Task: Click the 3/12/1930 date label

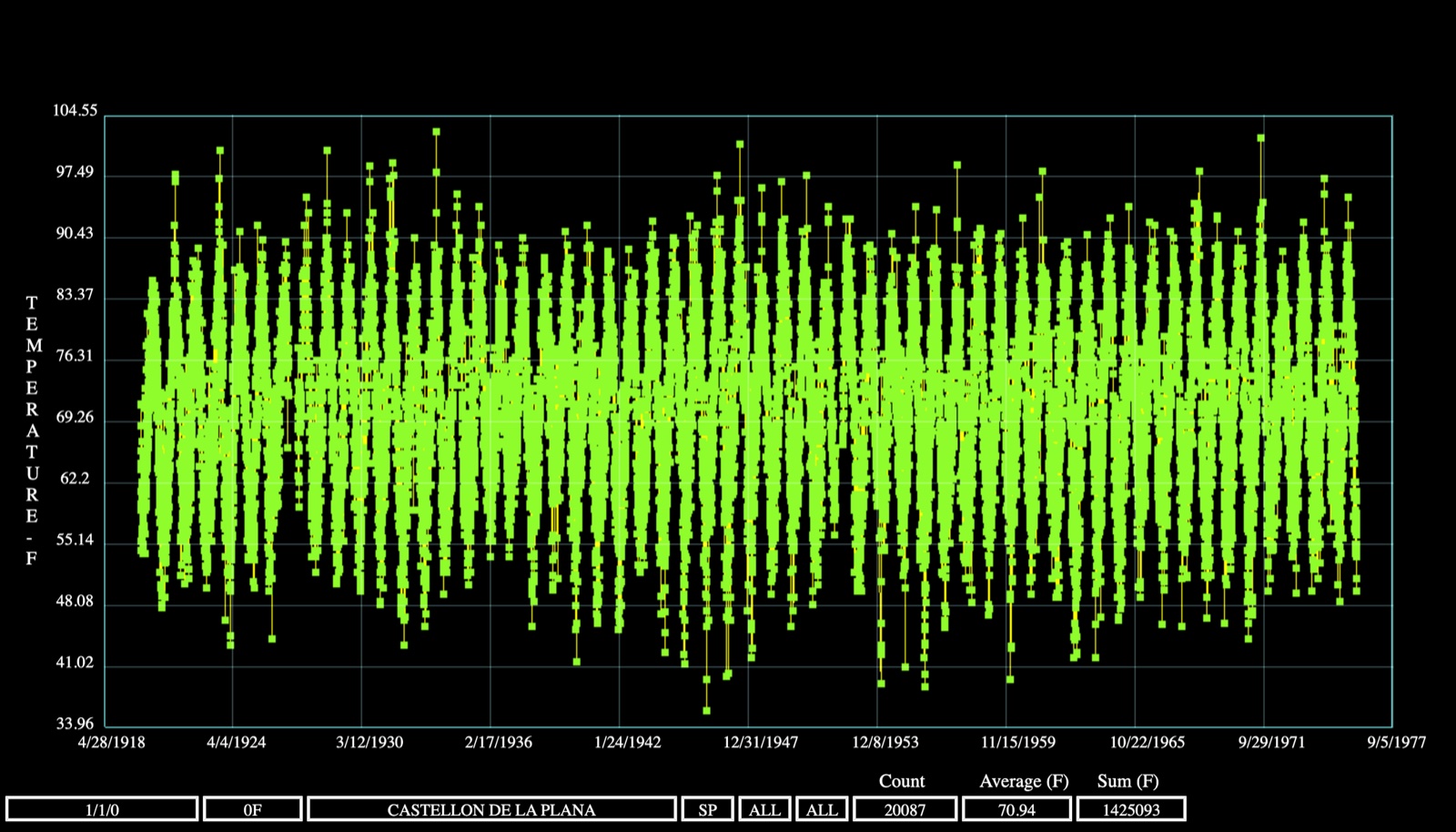Action: [369, 742]
